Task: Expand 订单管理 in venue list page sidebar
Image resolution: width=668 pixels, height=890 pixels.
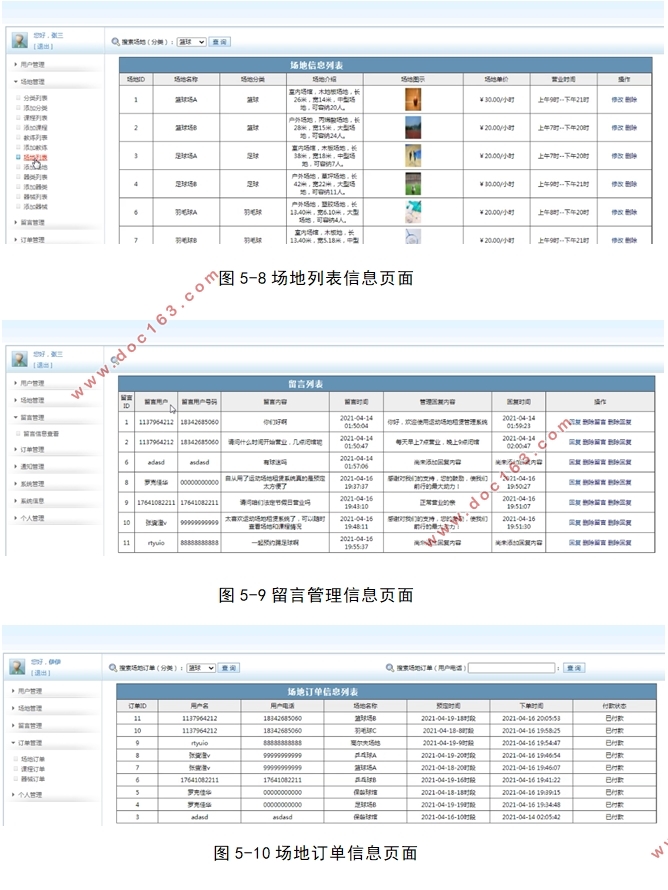Action: point(32,240)
